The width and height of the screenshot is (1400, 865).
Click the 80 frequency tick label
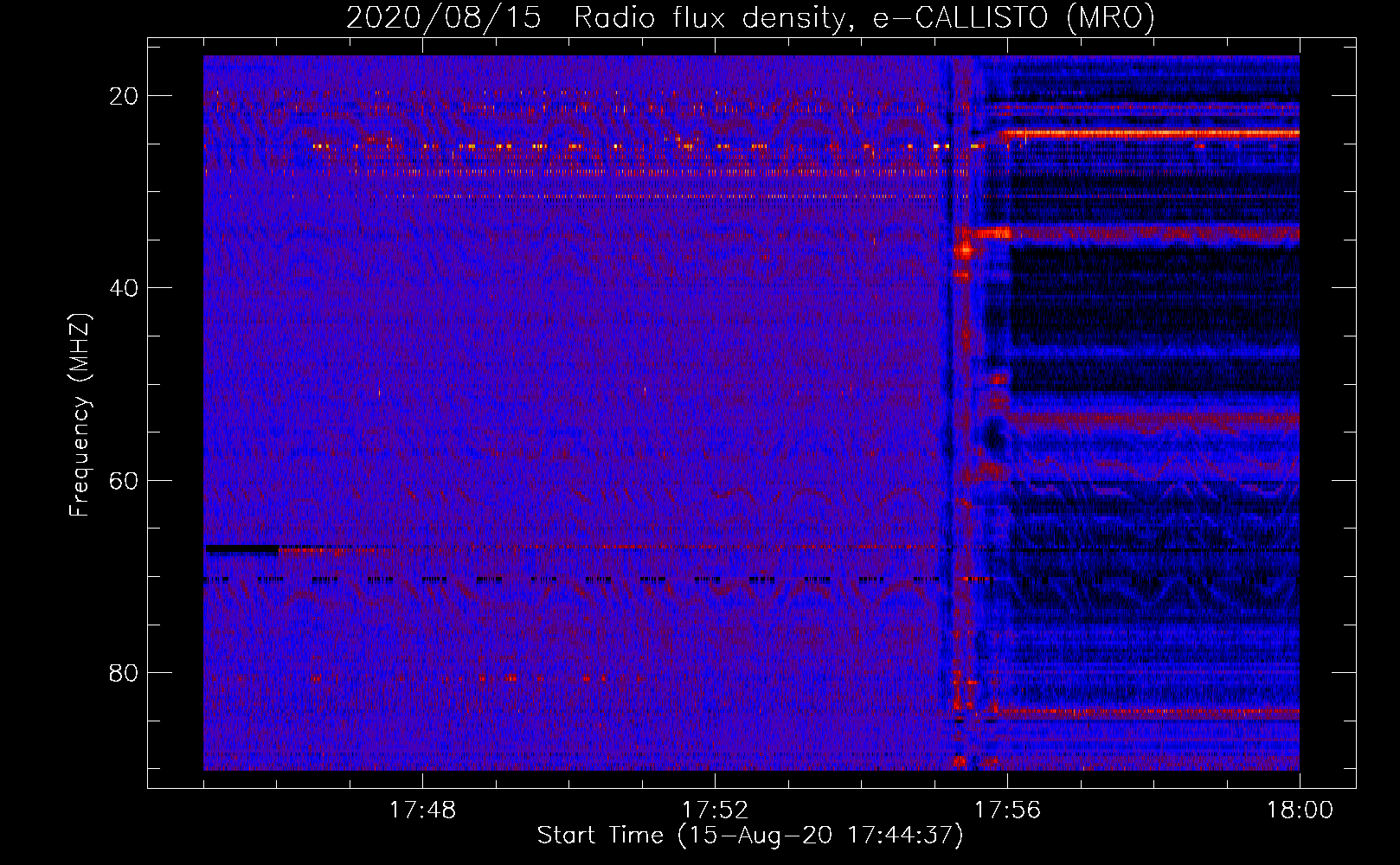pyautogui.click(x=124, y=672)
